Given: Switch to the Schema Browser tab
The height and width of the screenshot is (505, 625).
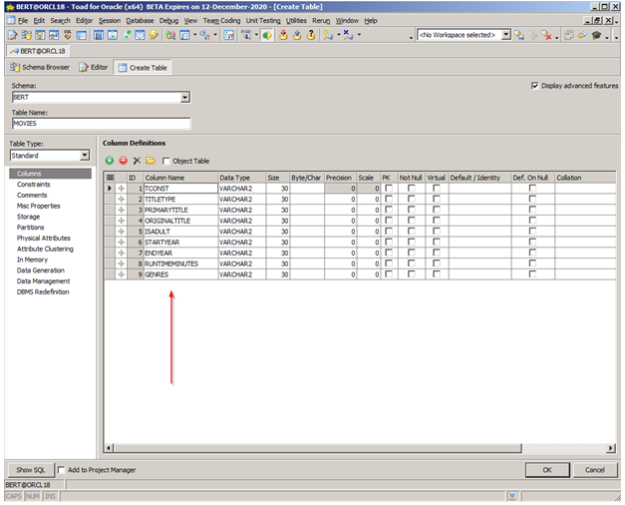Looking at the screenshot, I should pos(40,67).
